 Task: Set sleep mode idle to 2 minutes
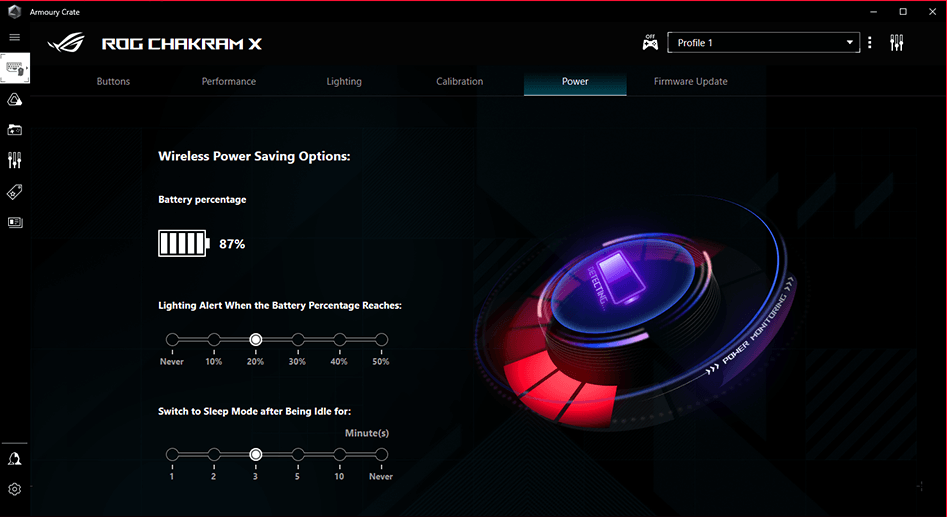214,454
